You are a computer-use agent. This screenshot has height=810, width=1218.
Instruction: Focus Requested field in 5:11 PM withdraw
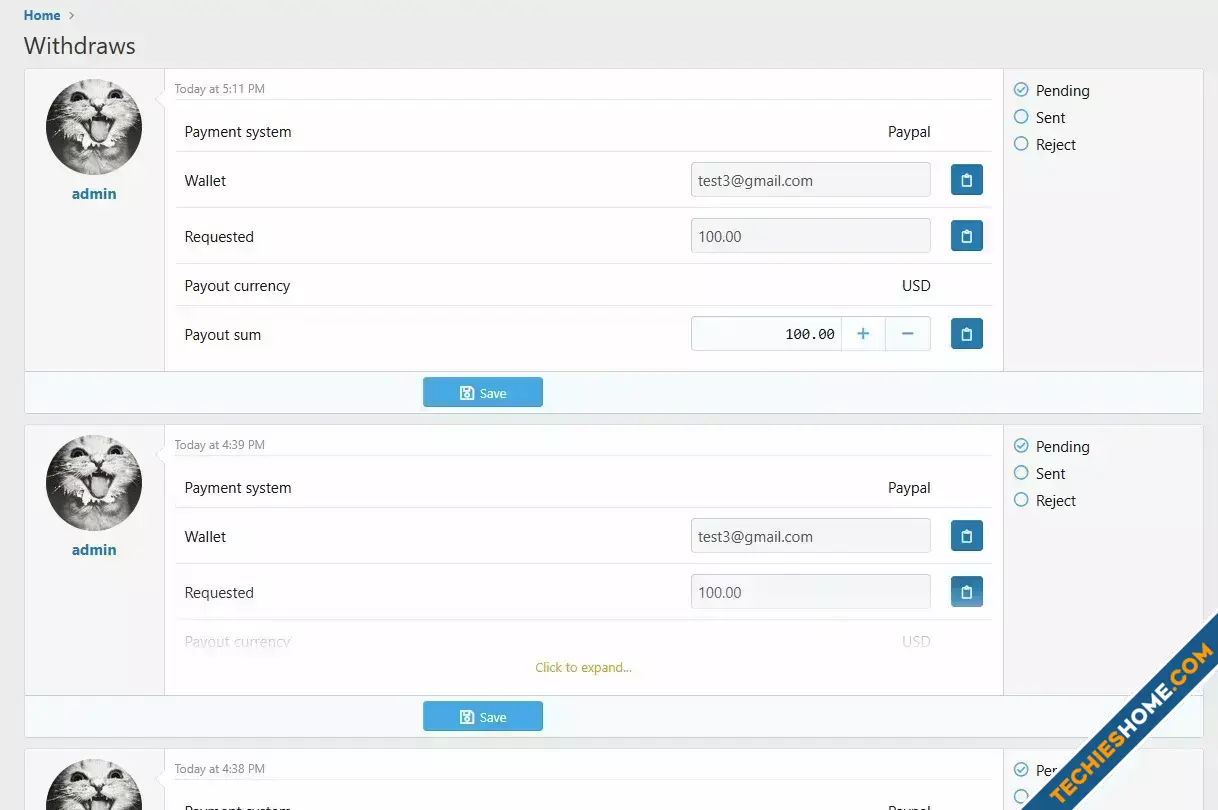(x=811, y=236)
